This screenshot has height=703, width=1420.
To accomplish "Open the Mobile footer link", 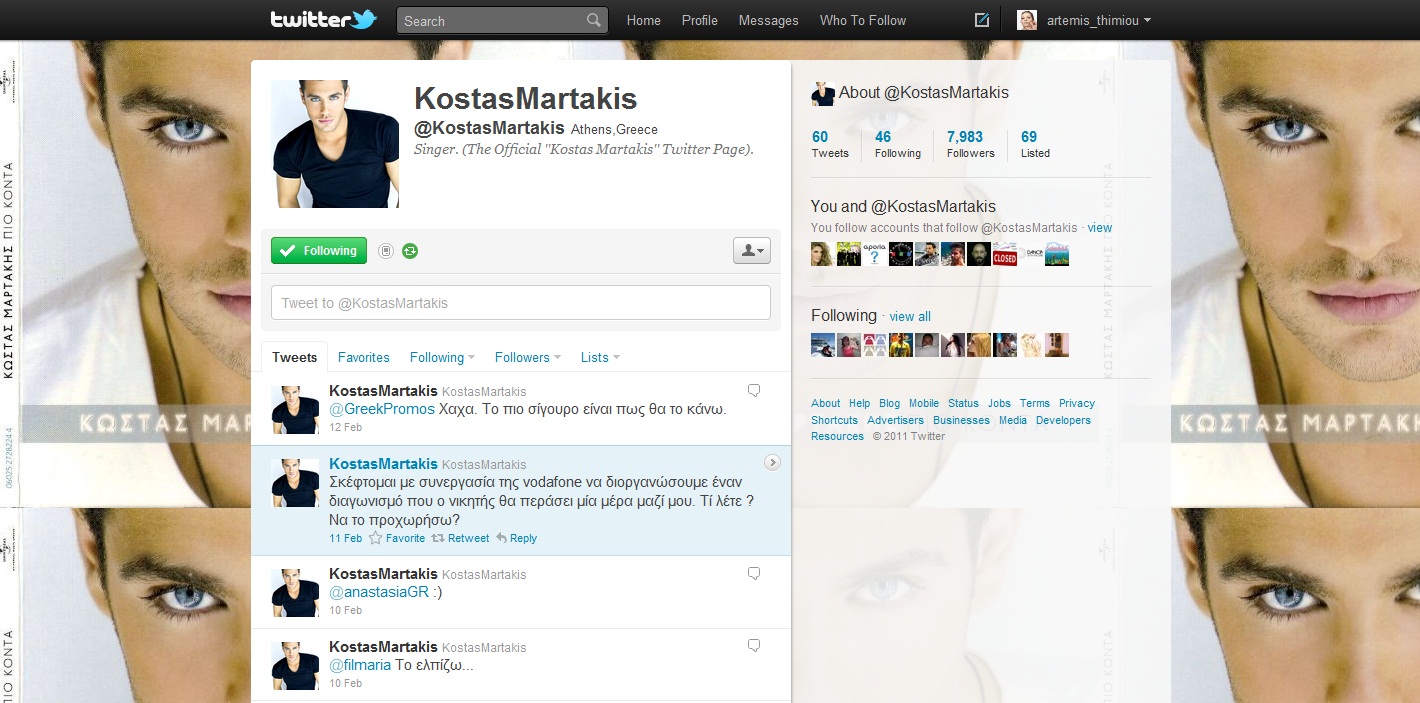I will tap(924, 404).
